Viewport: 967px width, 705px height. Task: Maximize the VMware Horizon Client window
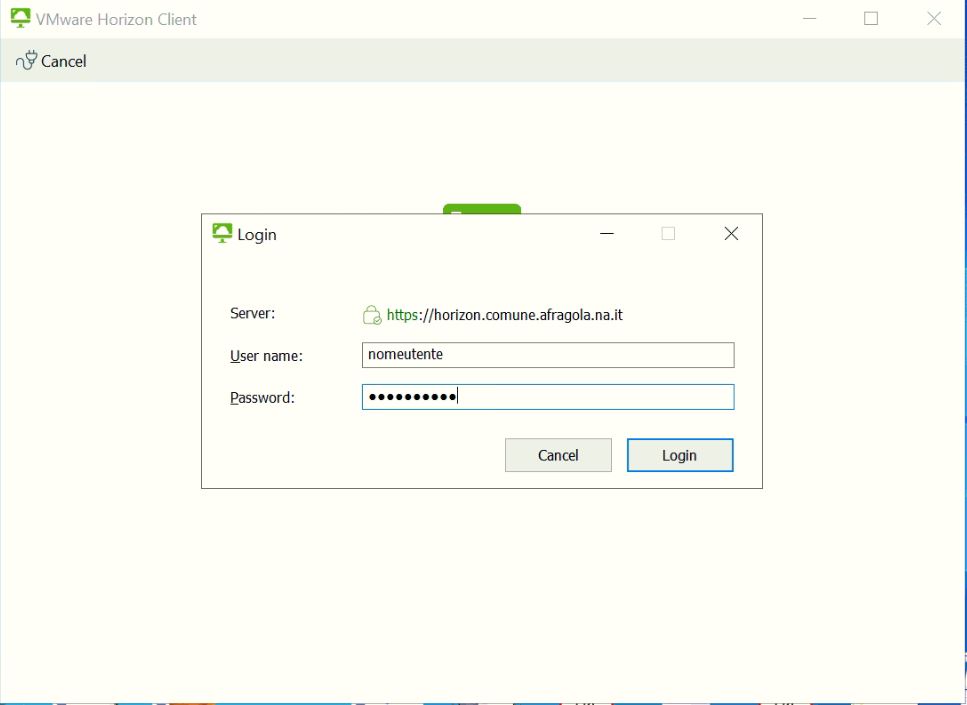[871, 19]
